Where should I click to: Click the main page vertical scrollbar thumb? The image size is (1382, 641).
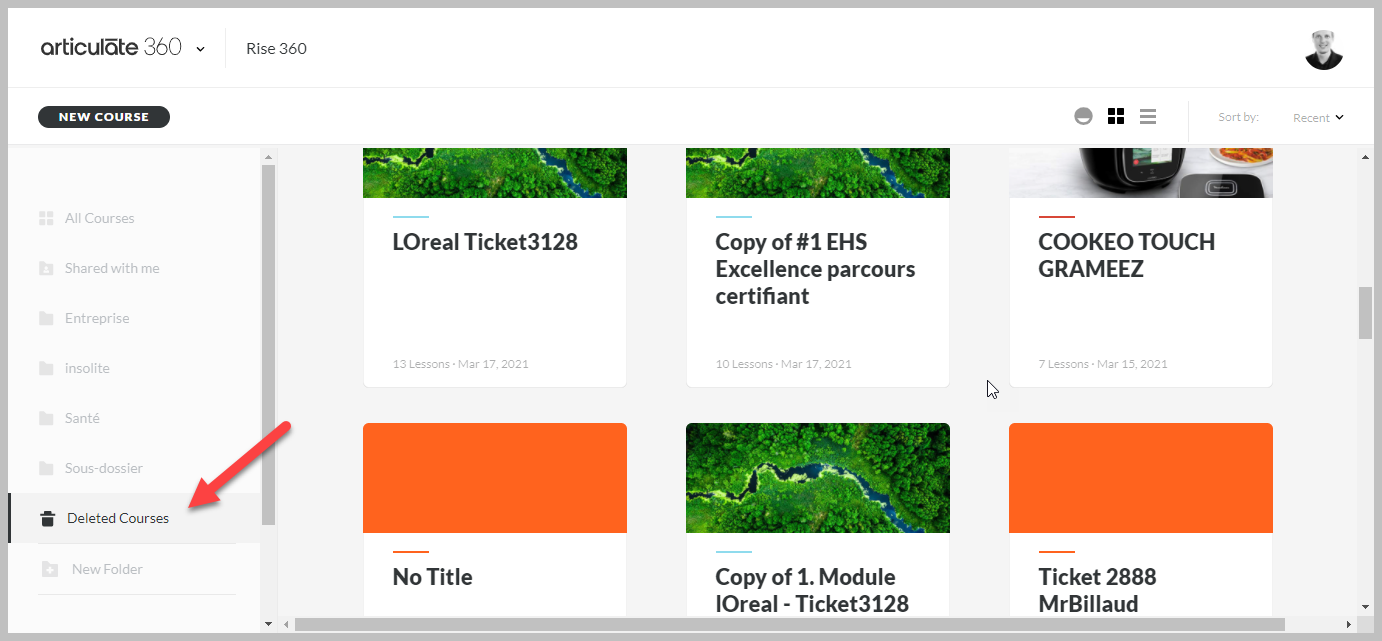click(x=1366, y=313)
